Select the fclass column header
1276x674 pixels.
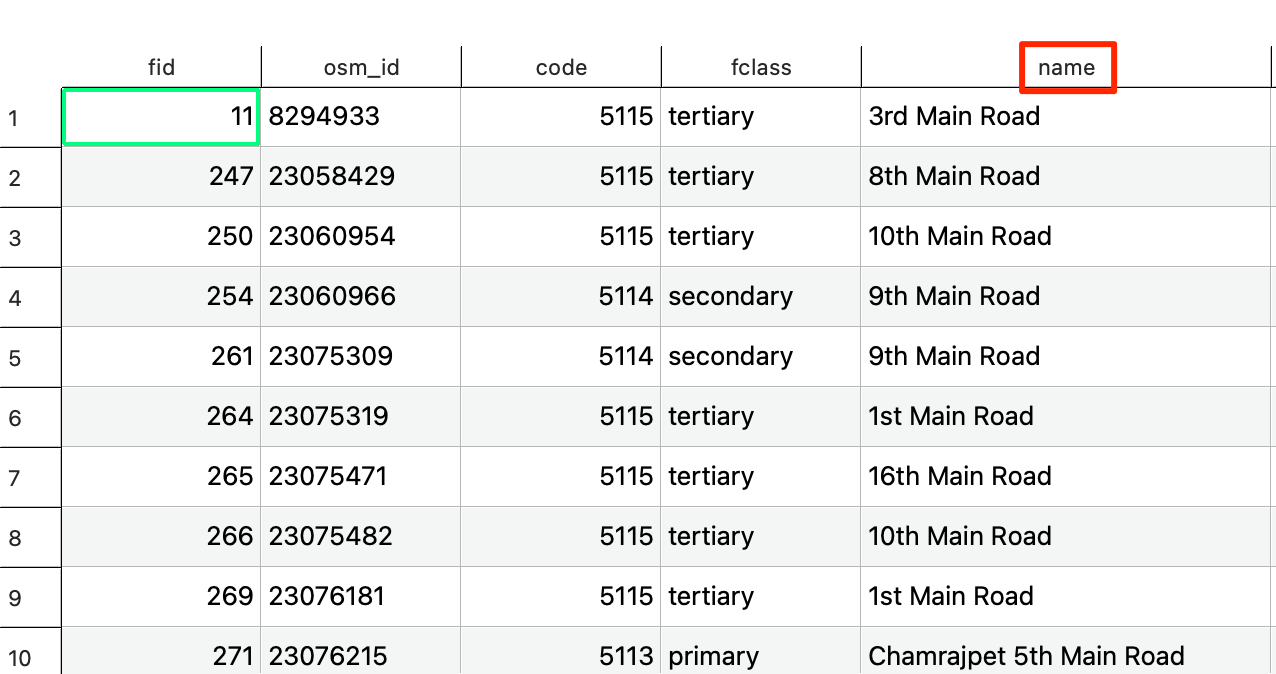point(761,68)
